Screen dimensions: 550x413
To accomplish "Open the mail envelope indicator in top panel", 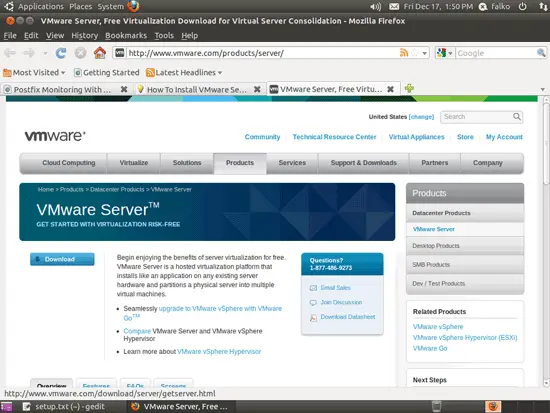I will [394, 6].
